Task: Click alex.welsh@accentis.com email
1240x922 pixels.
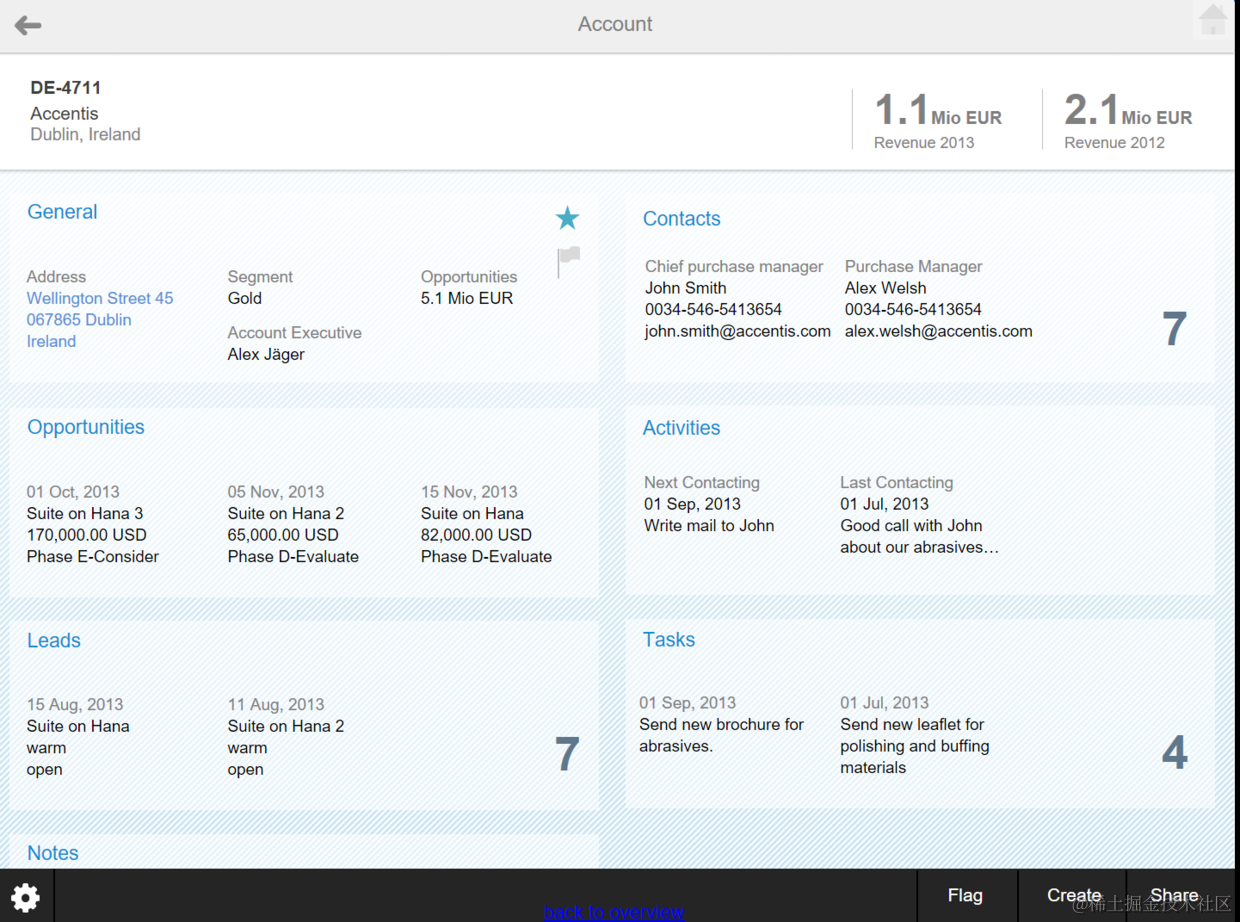Action: 938,331
